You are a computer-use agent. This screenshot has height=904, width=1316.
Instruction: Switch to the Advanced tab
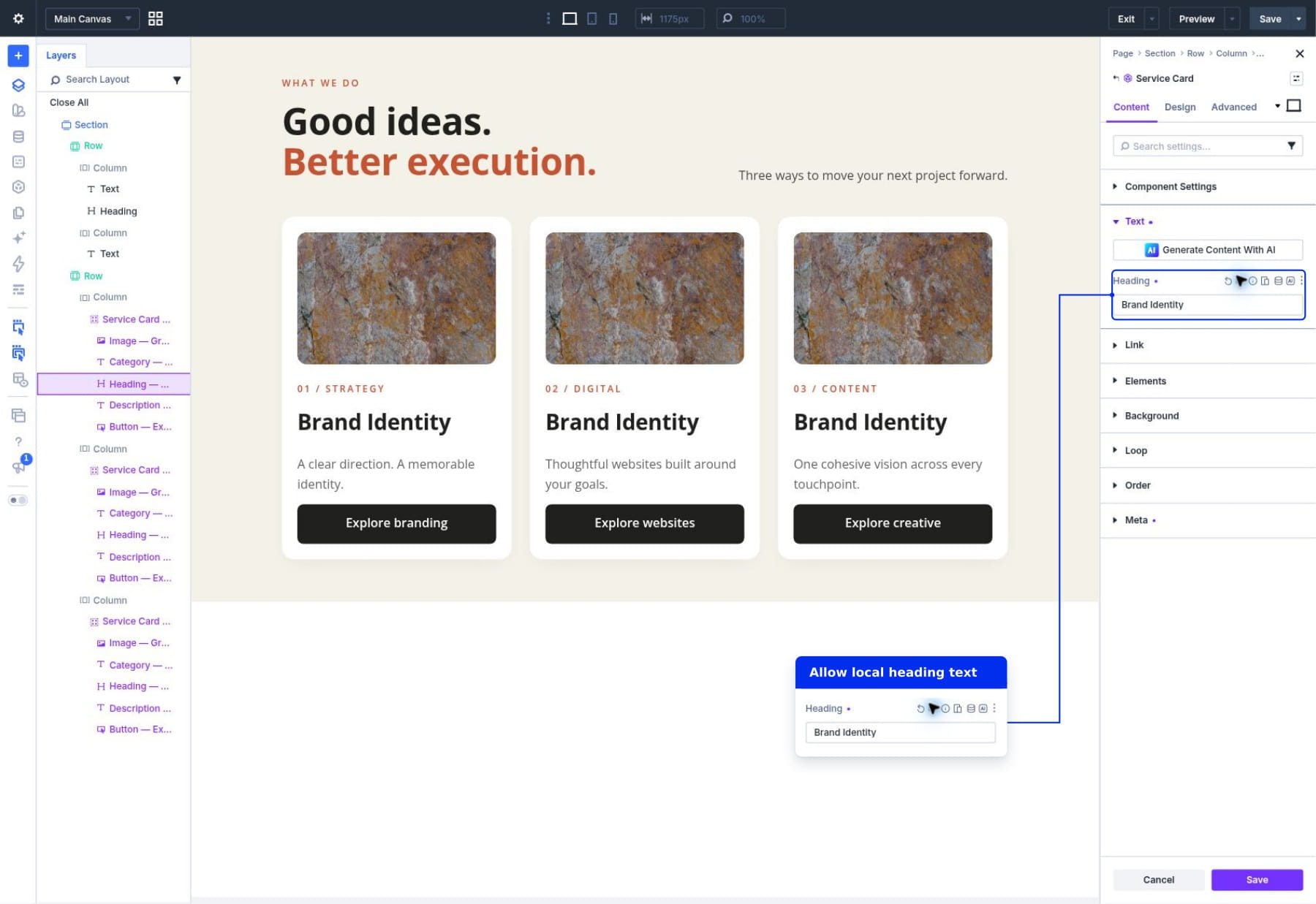pos(1233,107)
